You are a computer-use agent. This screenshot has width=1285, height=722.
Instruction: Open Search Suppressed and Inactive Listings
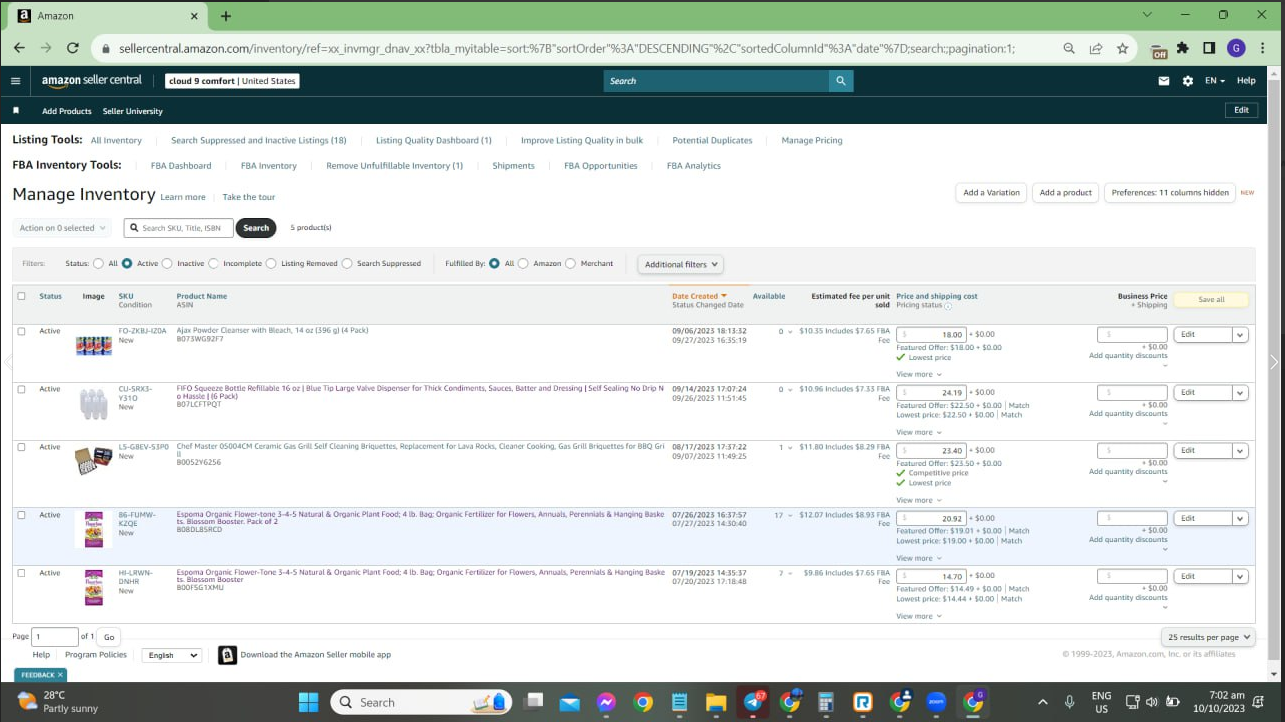(259, 140)
